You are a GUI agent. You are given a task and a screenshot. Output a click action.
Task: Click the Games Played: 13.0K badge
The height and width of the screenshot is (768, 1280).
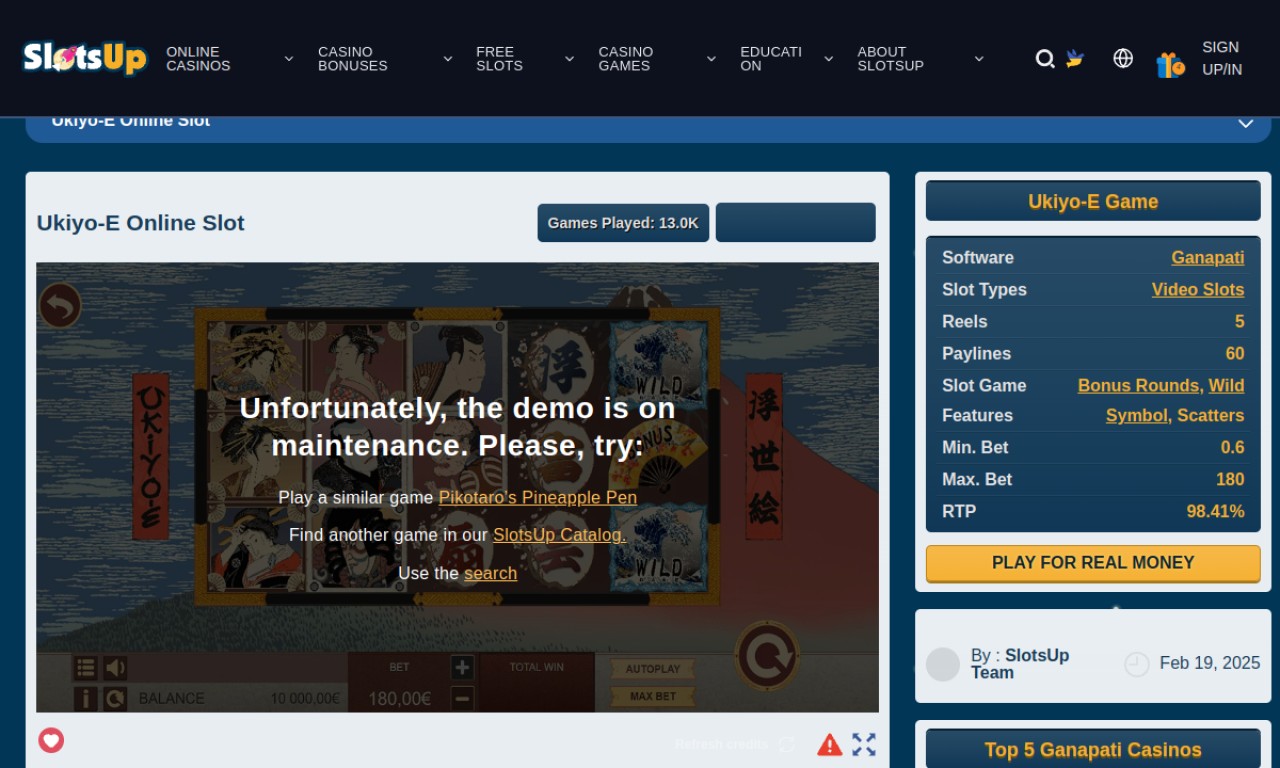tap(623, 223)
